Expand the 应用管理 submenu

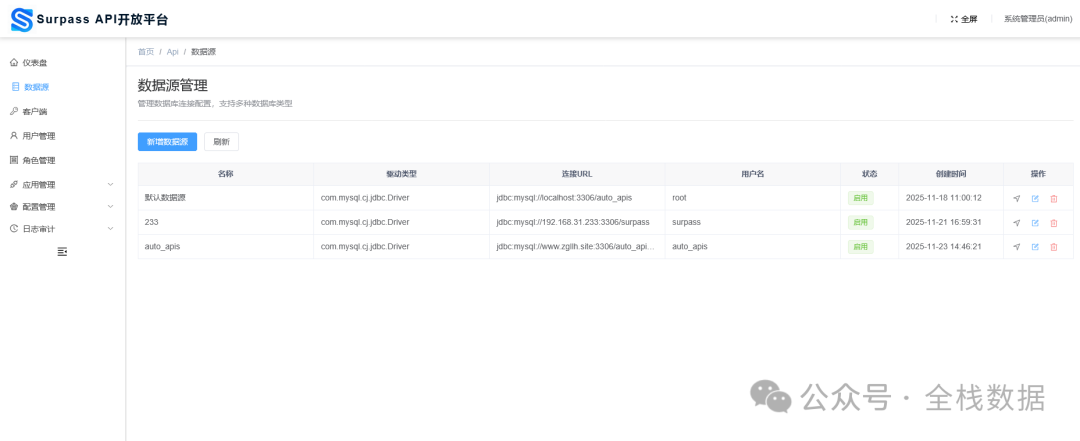click(62, 184)
